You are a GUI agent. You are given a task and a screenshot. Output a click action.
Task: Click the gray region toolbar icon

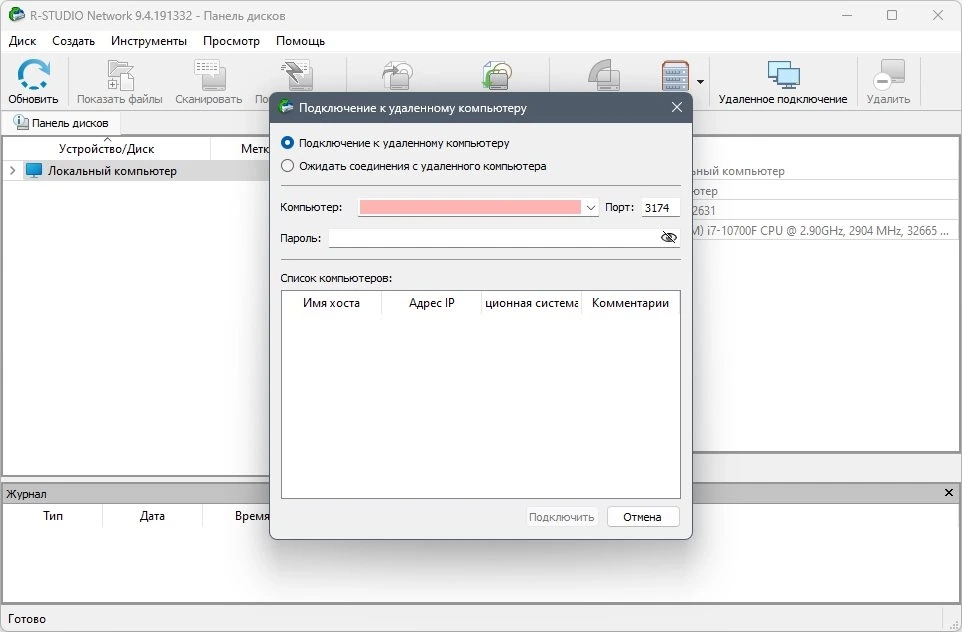point(604,76)
